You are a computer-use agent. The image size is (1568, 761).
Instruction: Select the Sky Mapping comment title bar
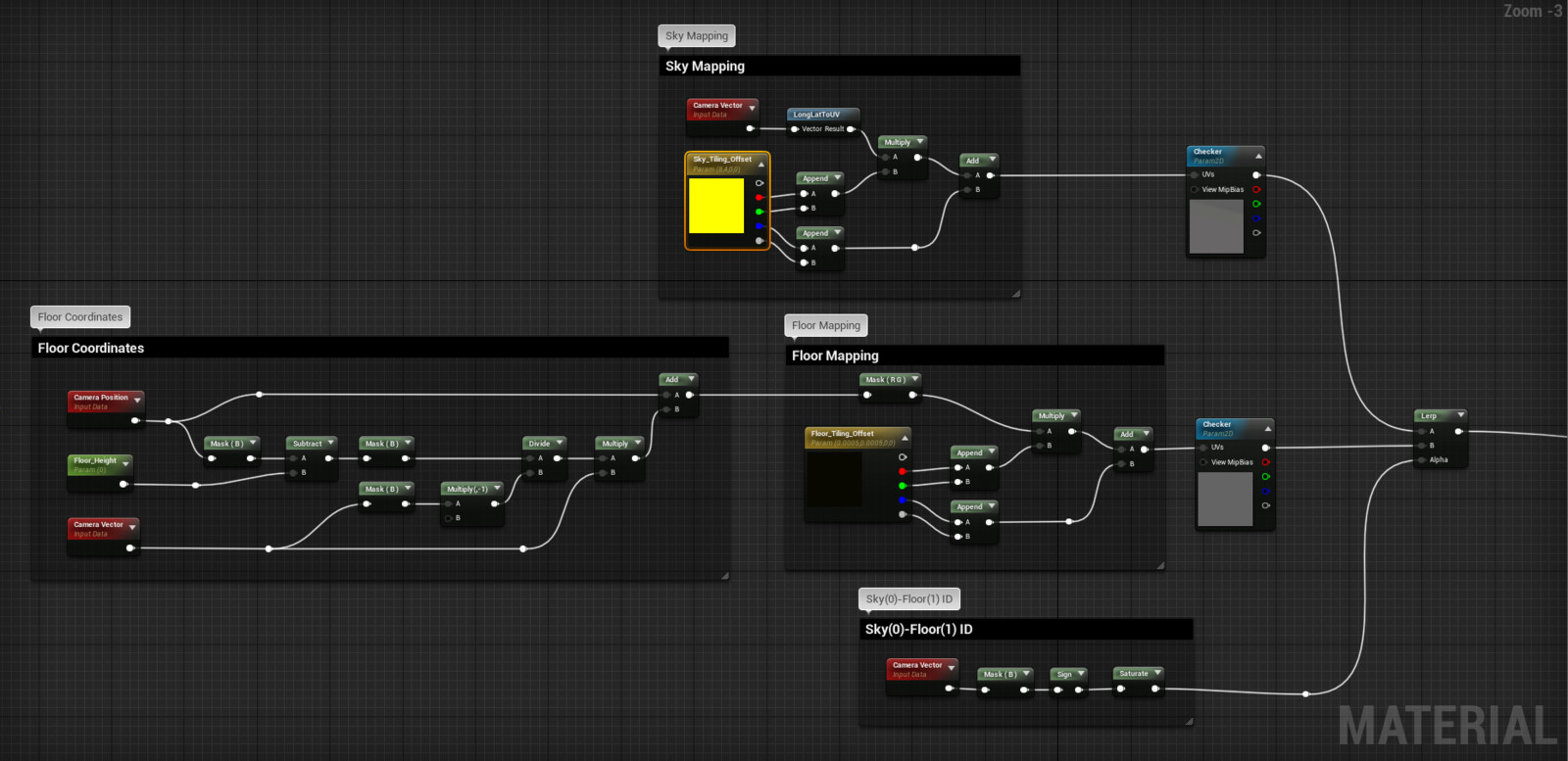pyautogui.click(x=840, y=66)
